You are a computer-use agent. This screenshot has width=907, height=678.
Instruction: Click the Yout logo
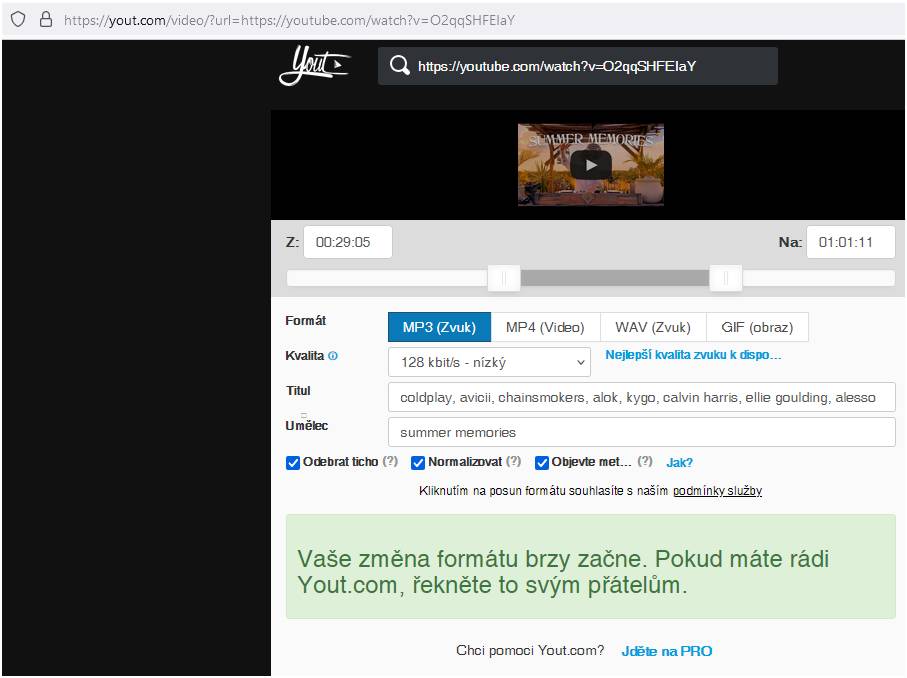coord(315,65)
